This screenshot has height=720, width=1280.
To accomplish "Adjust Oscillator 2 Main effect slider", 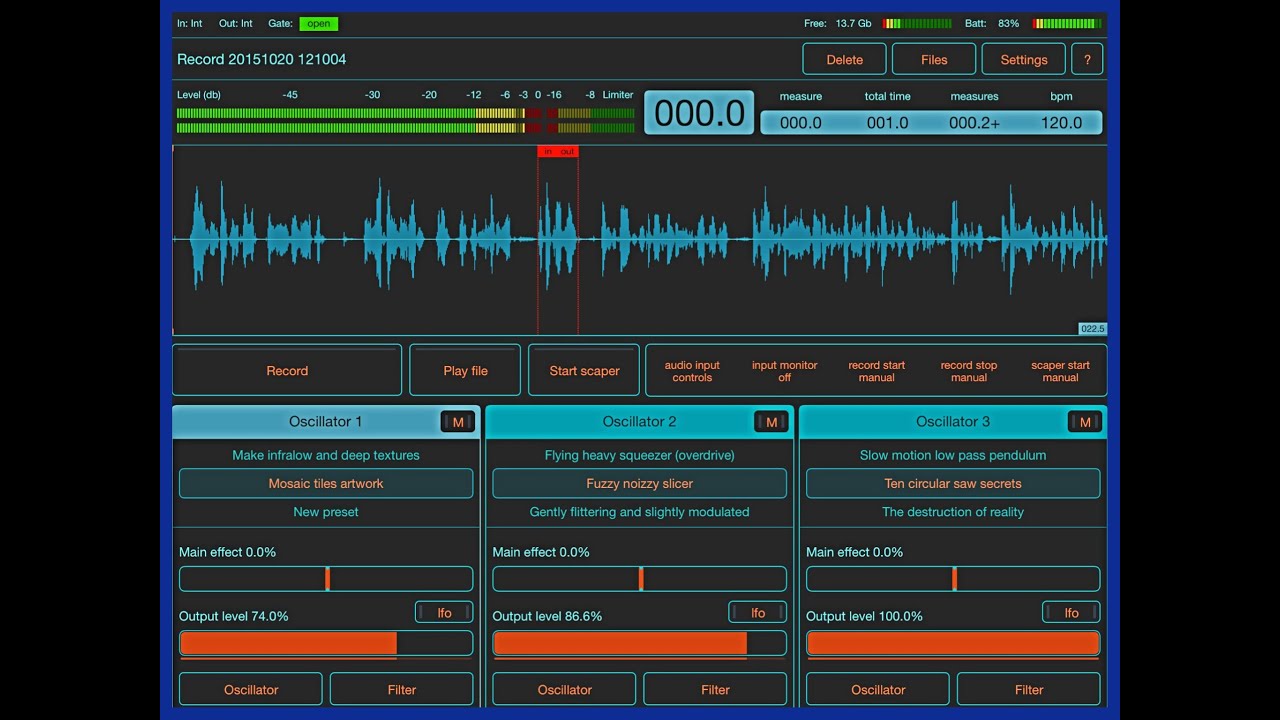I will click(640, 579).
